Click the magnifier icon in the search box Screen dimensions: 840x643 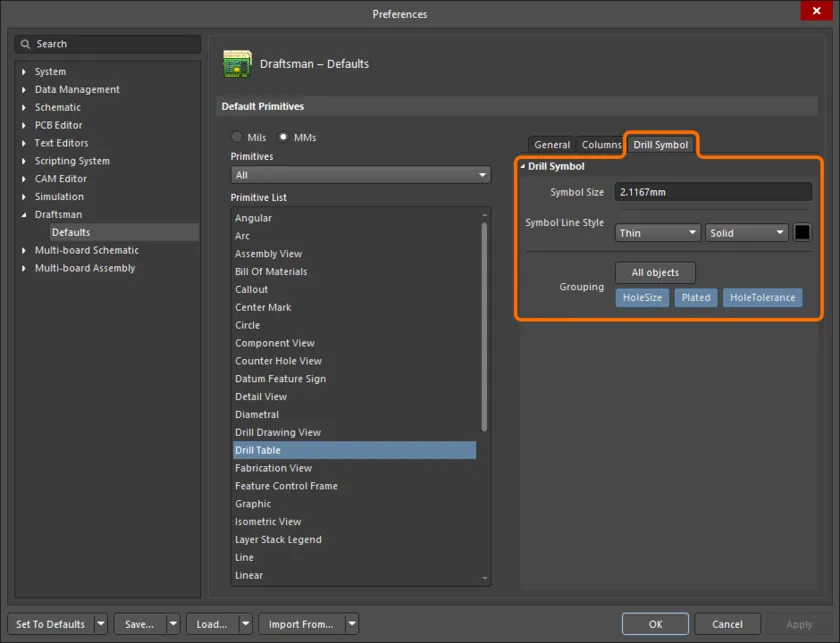(25, 44)
